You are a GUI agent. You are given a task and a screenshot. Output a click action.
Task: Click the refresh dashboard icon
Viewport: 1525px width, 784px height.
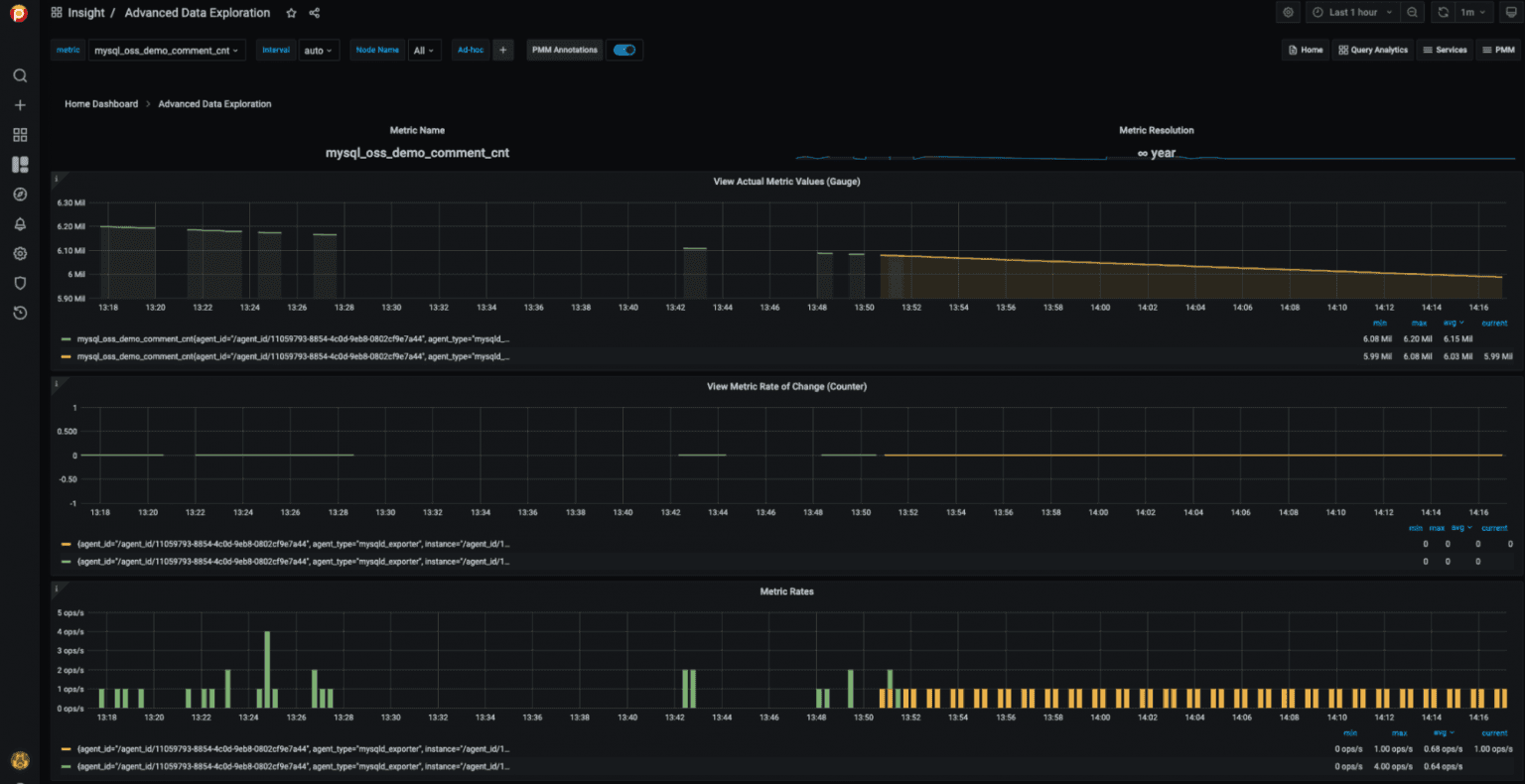pos(1443,13)
